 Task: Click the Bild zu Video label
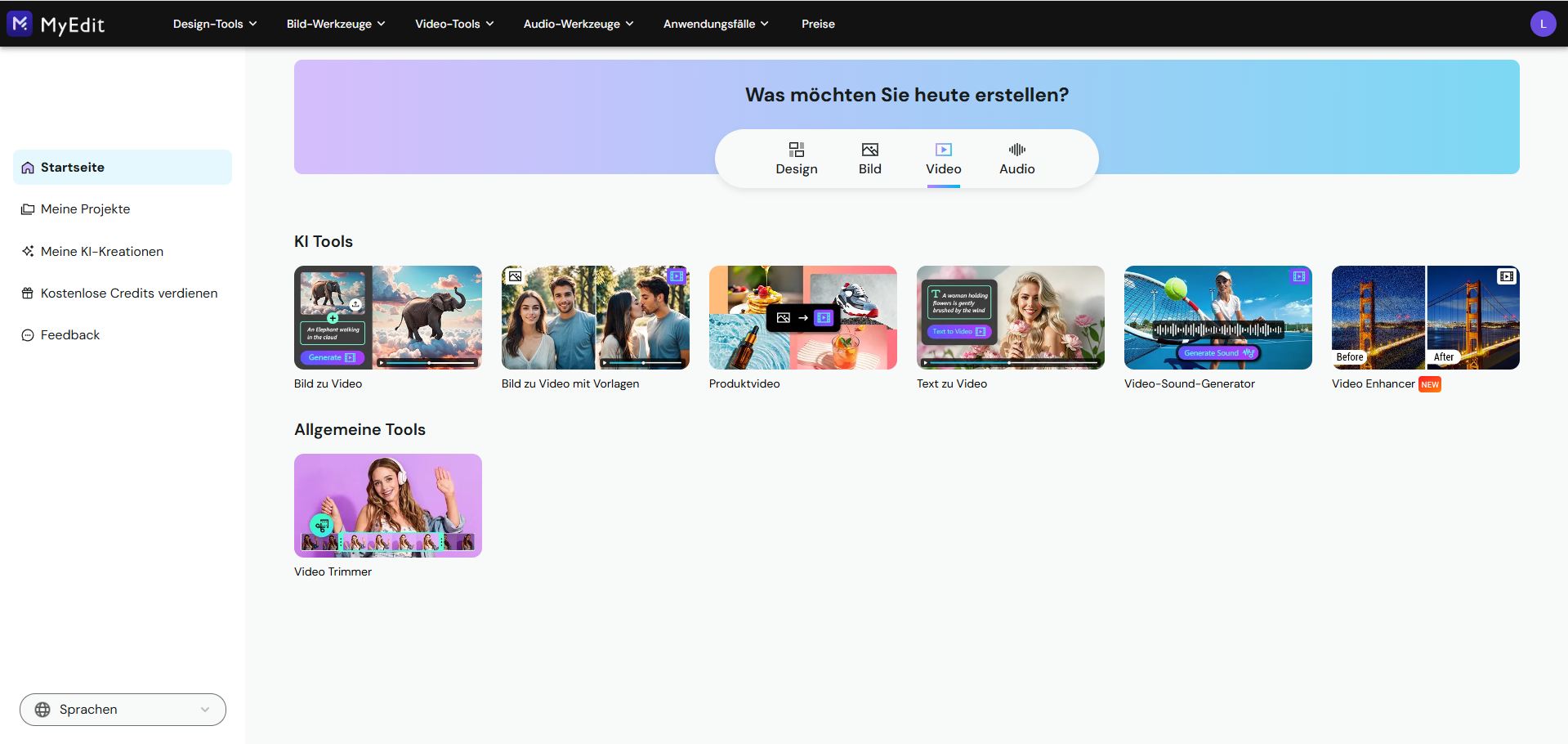[328, 383]
